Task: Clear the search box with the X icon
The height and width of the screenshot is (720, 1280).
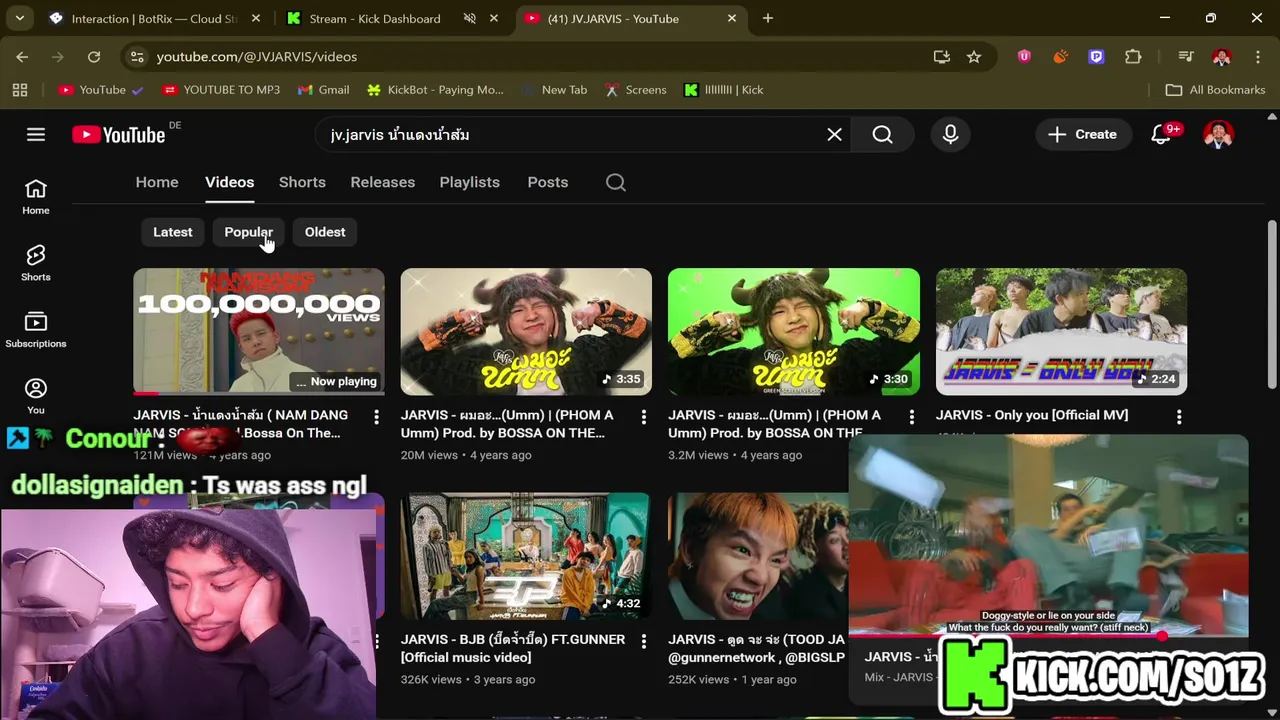Action: point(834,134)
